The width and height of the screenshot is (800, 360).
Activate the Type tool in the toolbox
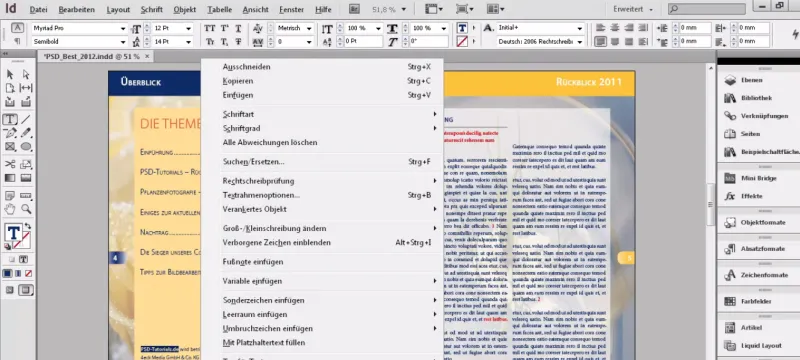tap(10, 120)
